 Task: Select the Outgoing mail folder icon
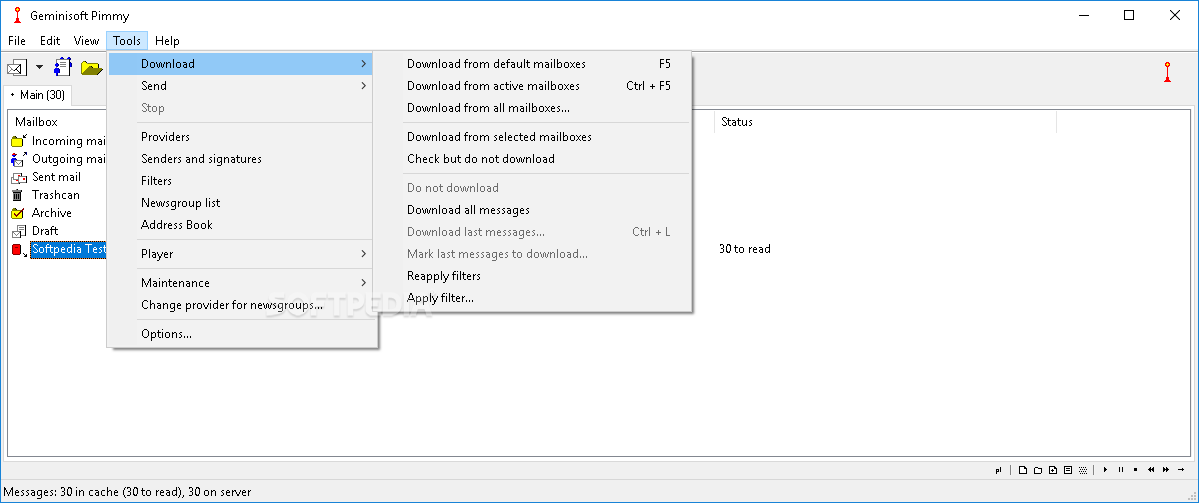coord(19,159)
